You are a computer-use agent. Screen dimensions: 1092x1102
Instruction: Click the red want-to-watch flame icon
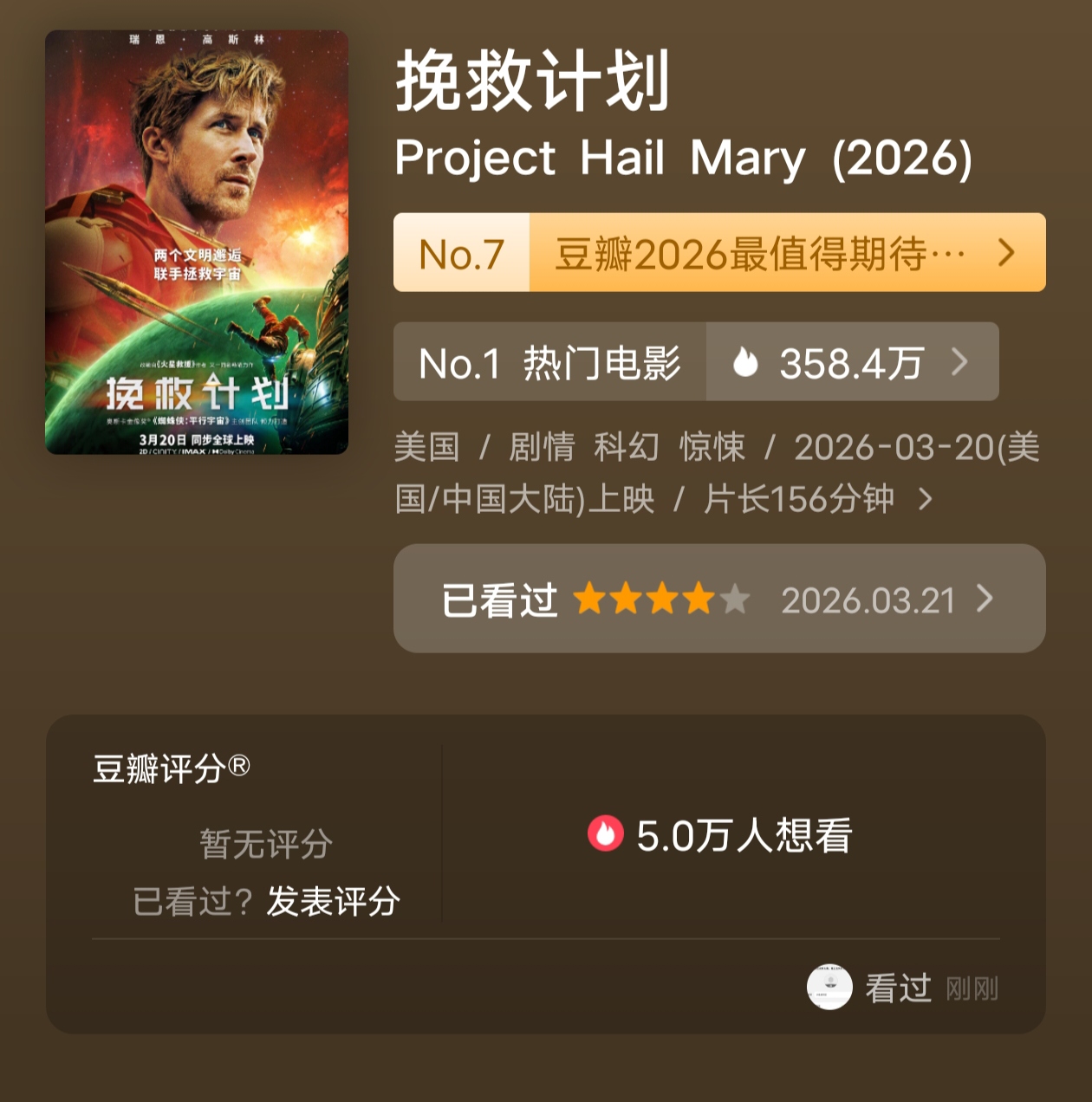point(605,834)
